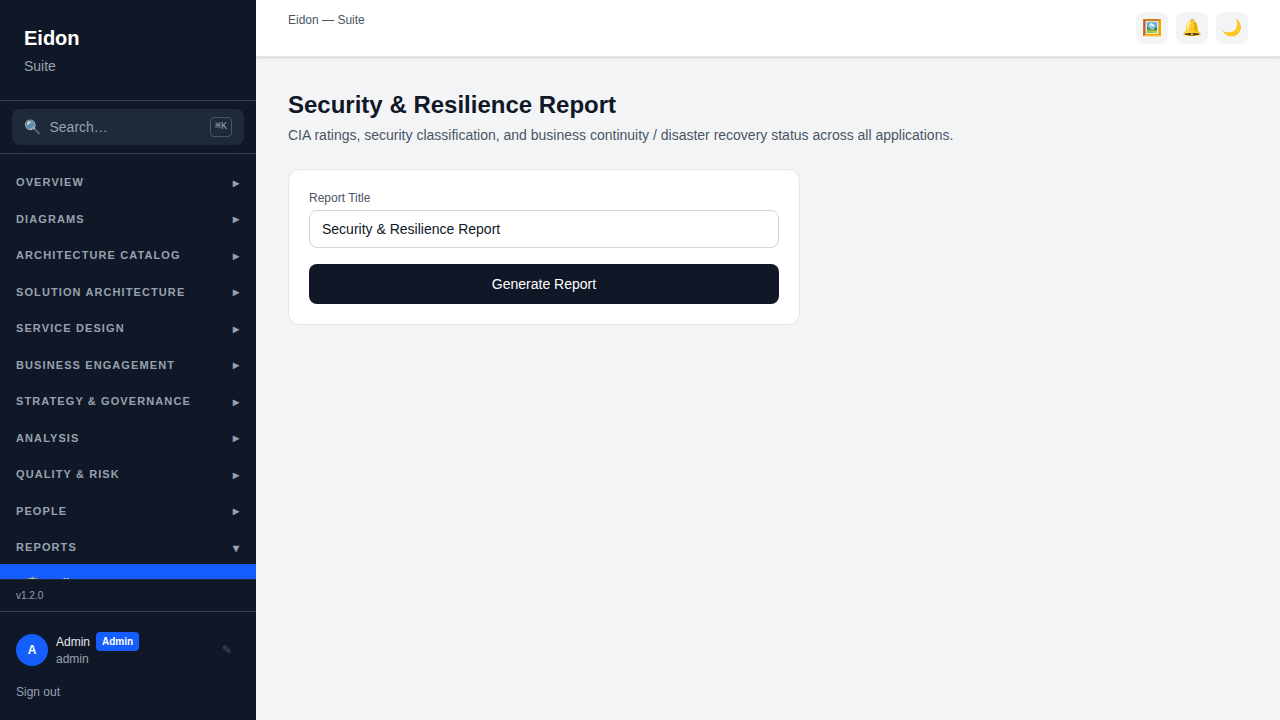Expand Business Engagement section
1280x720 pixels.
[x=128, y=365]
